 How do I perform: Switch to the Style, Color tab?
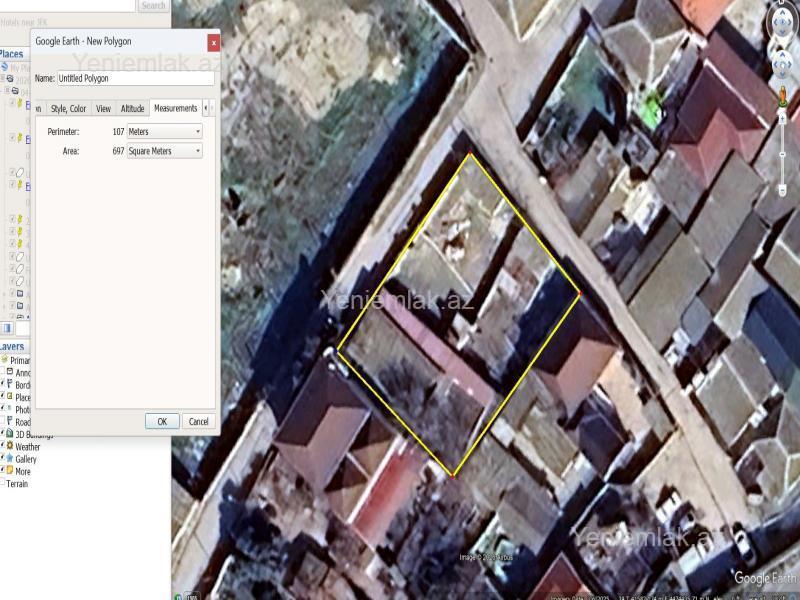[x=69, y=108]
